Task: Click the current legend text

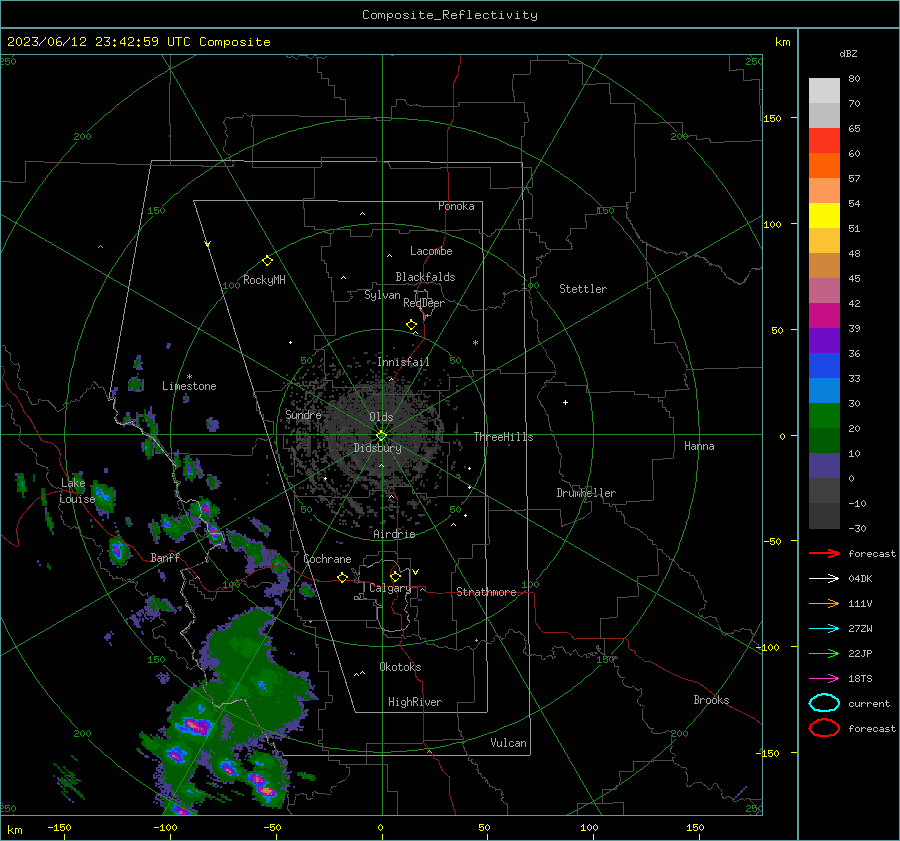Action: click(x=869, y=704)
